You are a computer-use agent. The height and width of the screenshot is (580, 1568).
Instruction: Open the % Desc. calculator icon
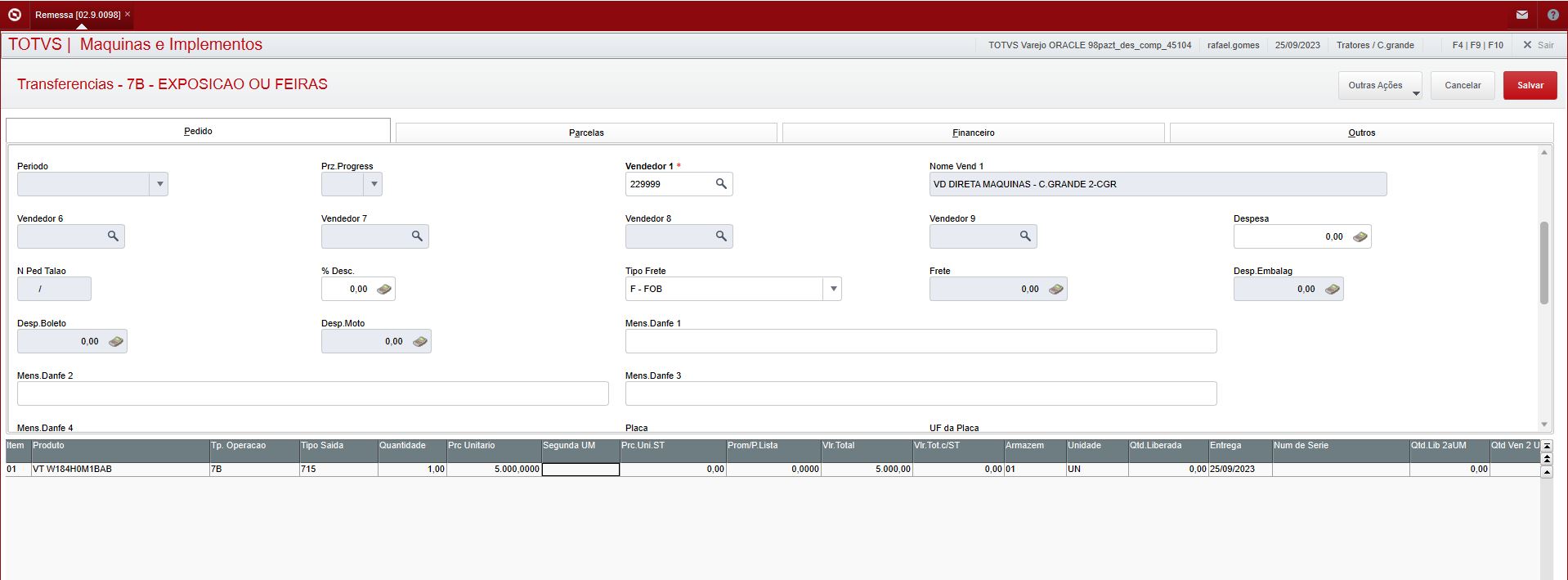[x=383, y=289]
